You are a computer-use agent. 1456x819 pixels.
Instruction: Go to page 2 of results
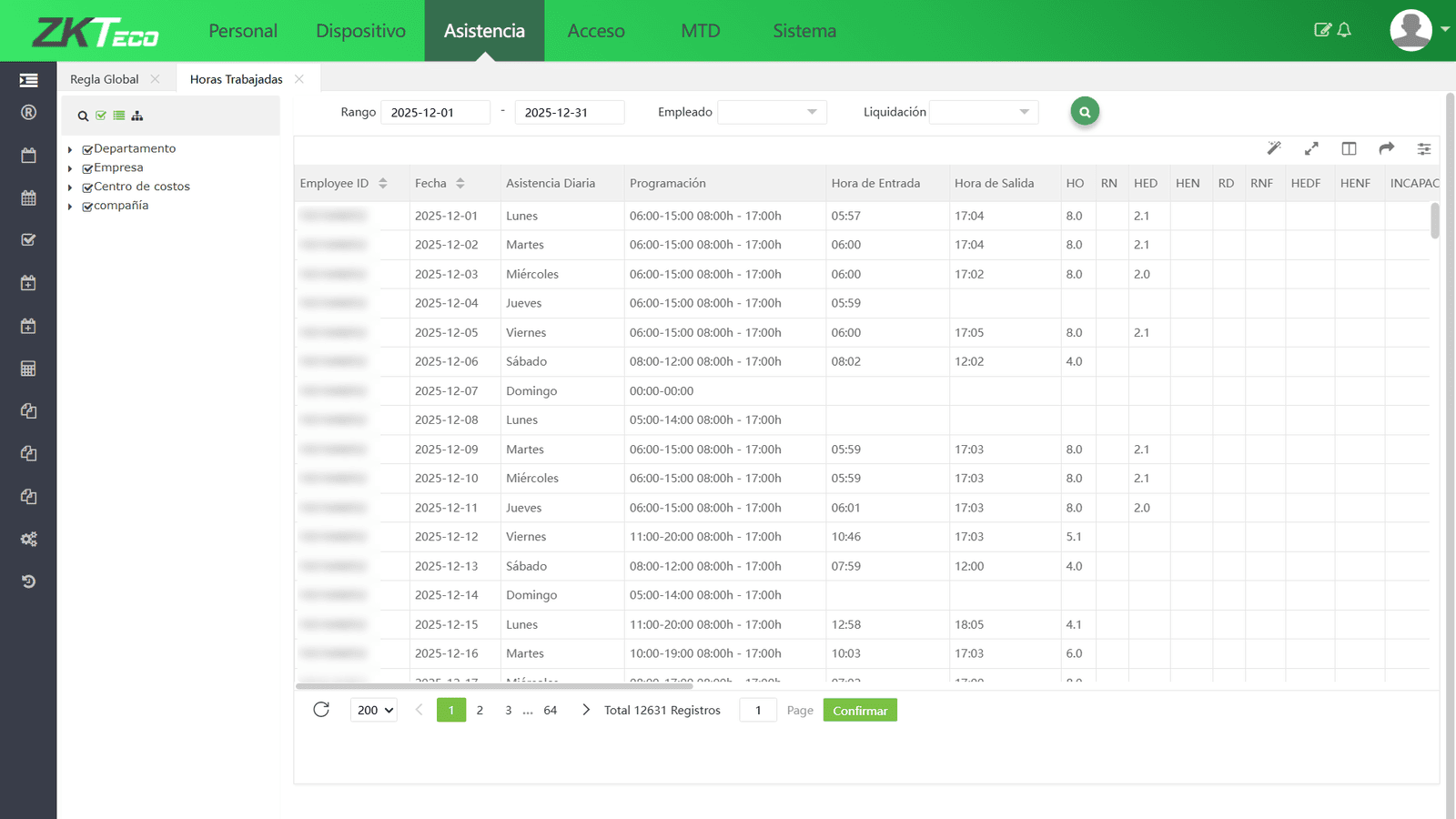tap(480, 711)
